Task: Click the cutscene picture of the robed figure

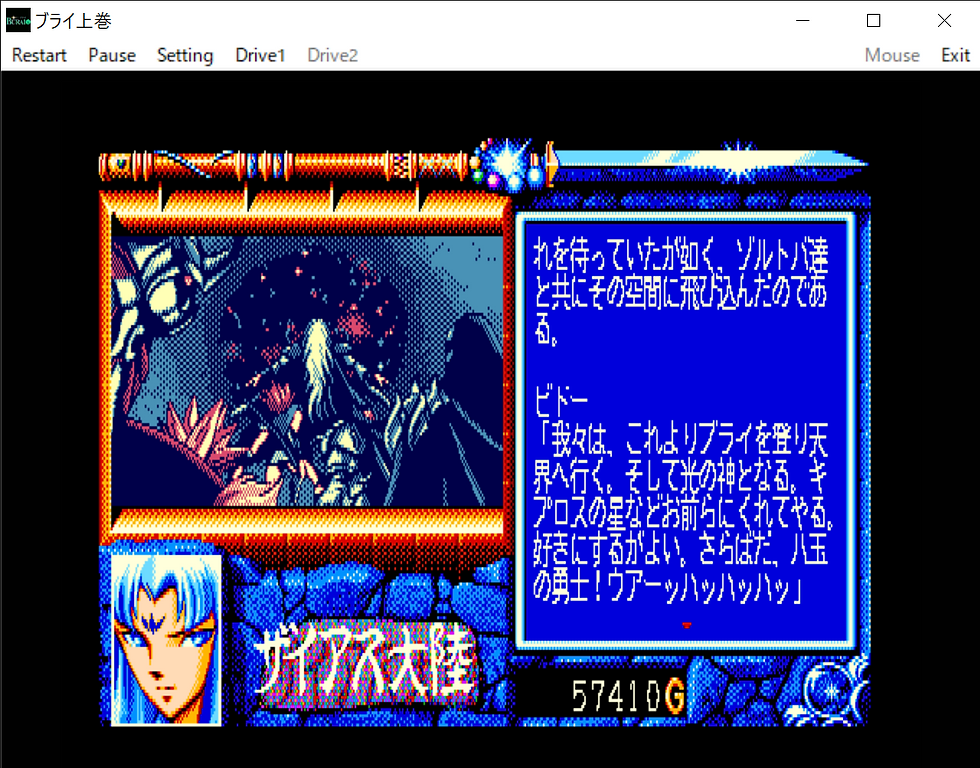Action: click(x=307, y=371)
